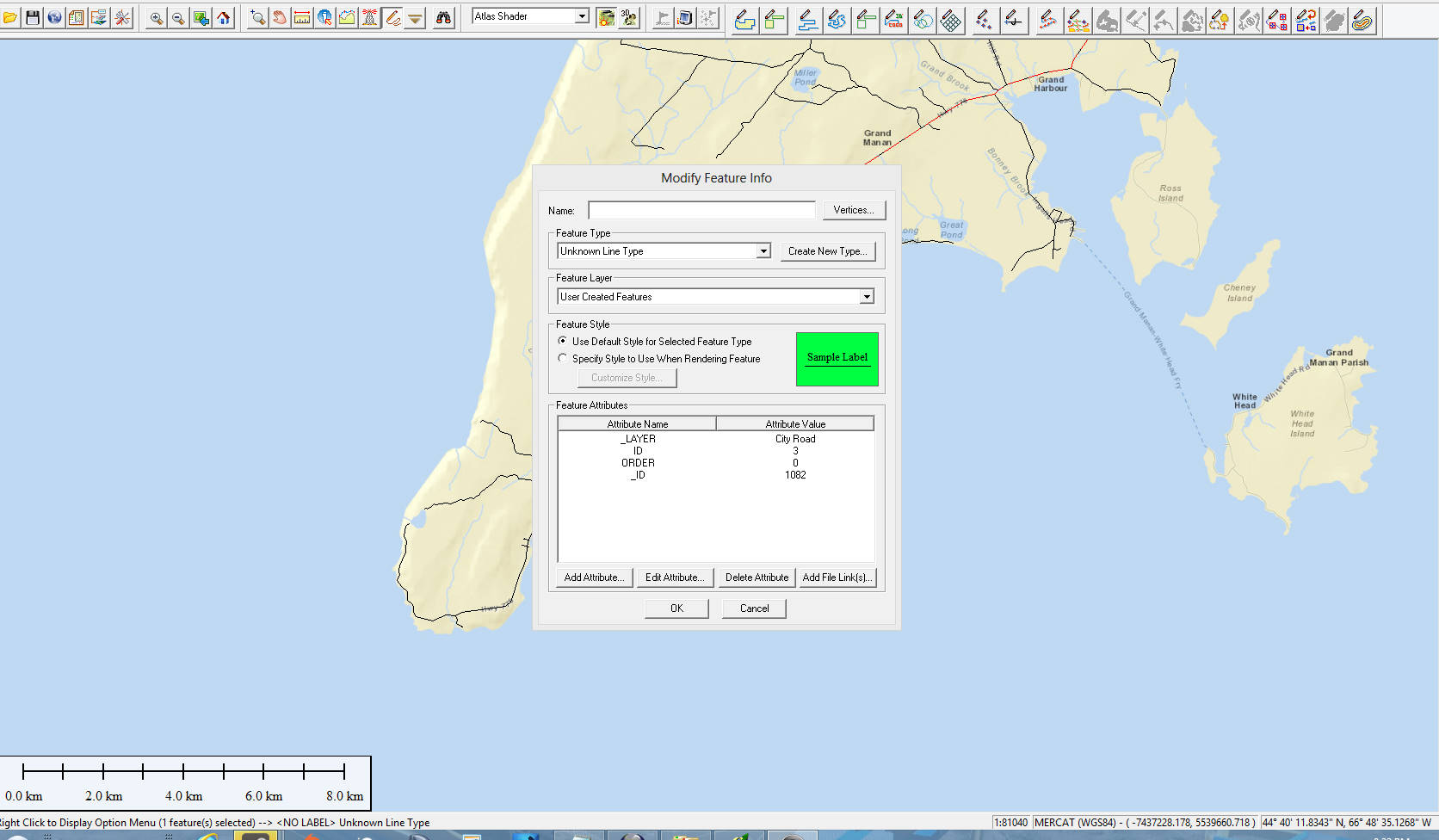Click the green Sample Label swatch
The image size is (1439, 840).
(x=837, y=358)
